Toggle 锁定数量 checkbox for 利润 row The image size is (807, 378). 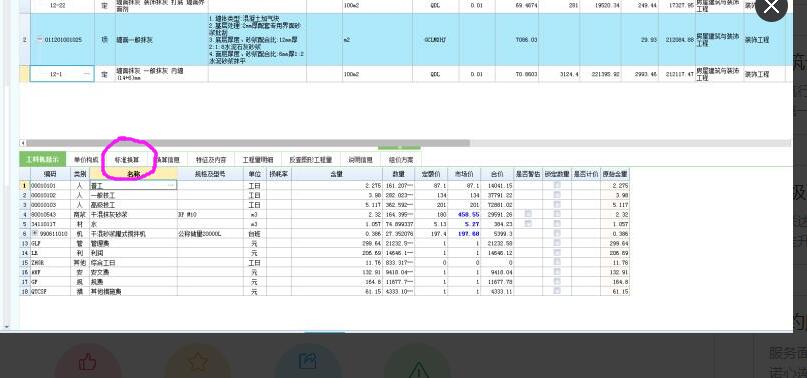click(x=557, y=252)
